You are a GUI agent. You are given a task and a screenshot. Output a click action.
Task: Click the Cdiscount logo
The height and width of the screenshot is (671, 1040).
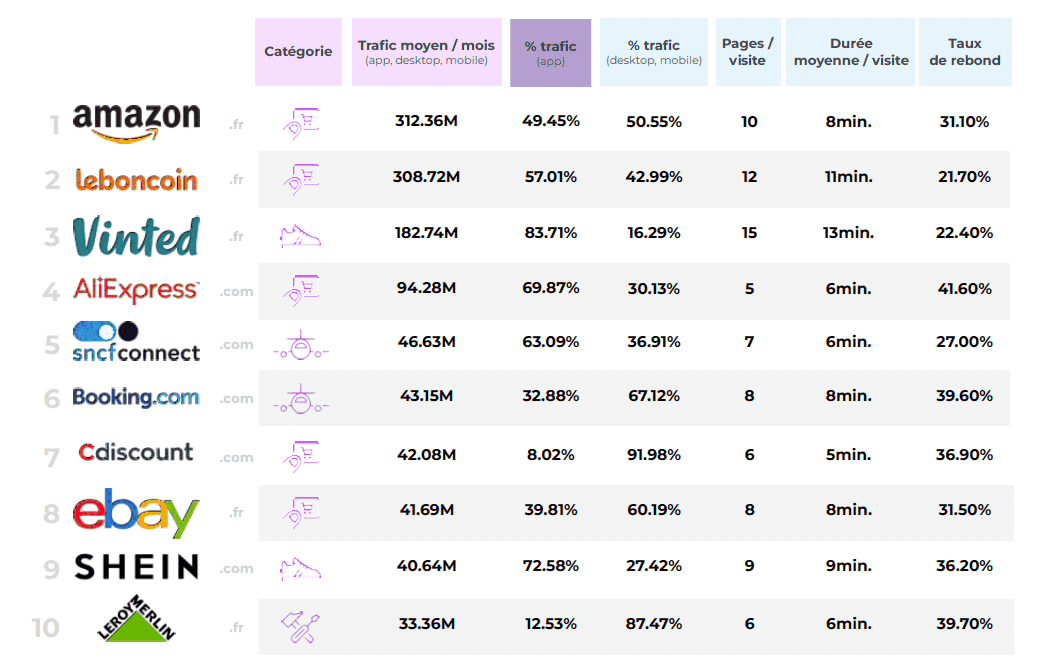pyautogui.click(x=136, y=452)
